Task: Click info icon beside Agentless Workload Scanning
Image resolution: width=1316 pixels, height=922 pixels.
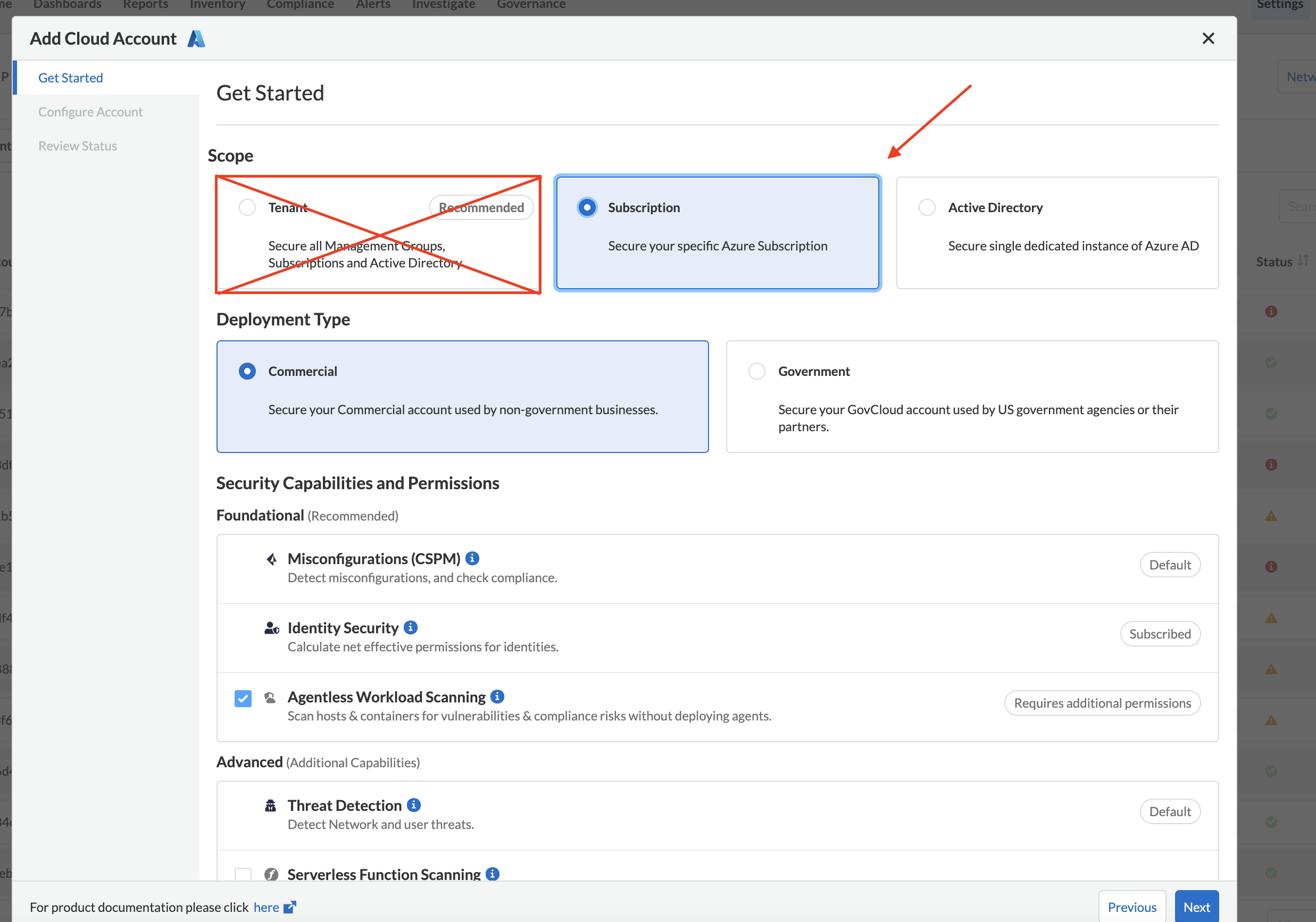Action: click(x=497, y=696)
